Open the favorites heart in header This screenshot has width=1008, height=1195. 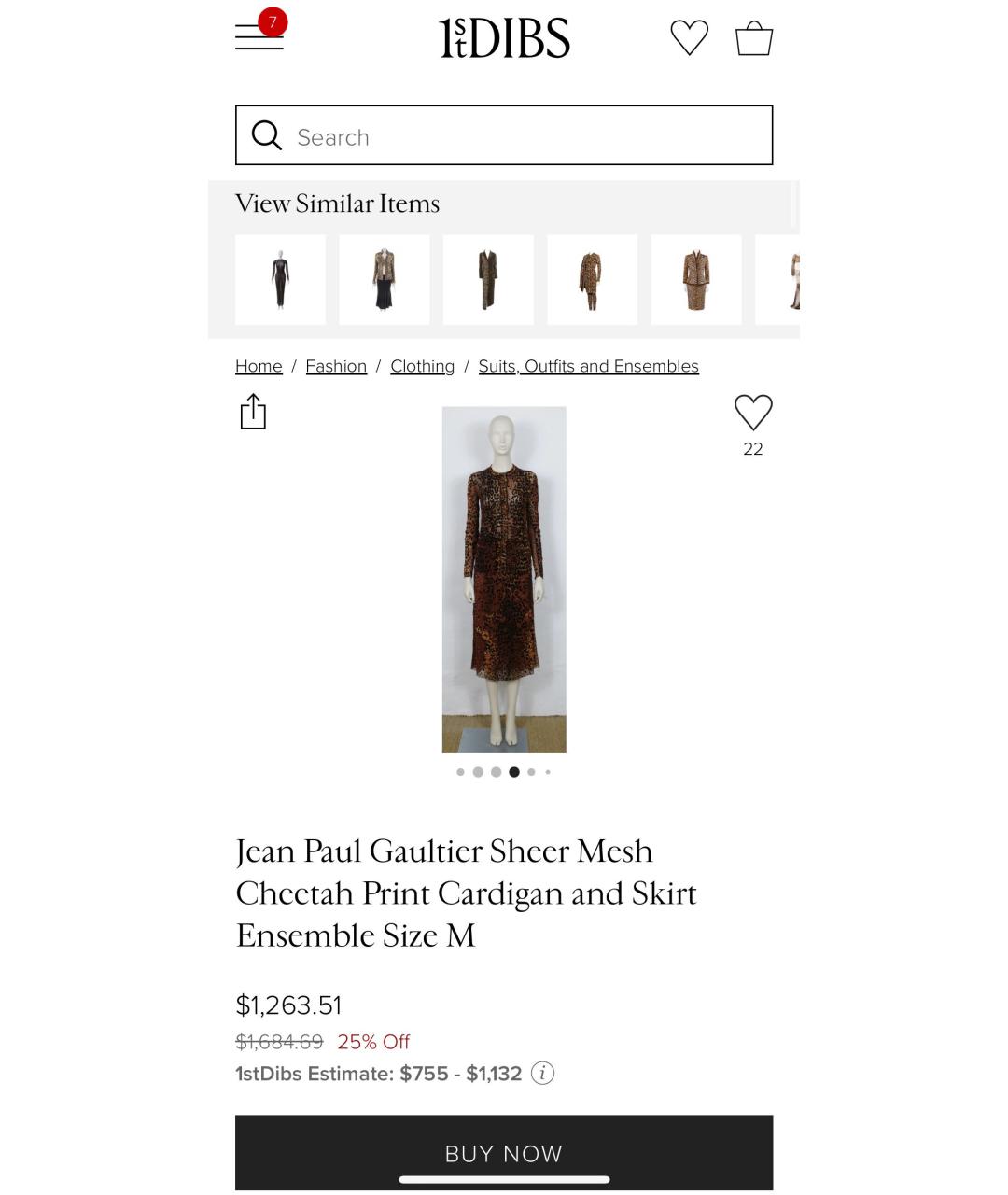coord(690,38)
